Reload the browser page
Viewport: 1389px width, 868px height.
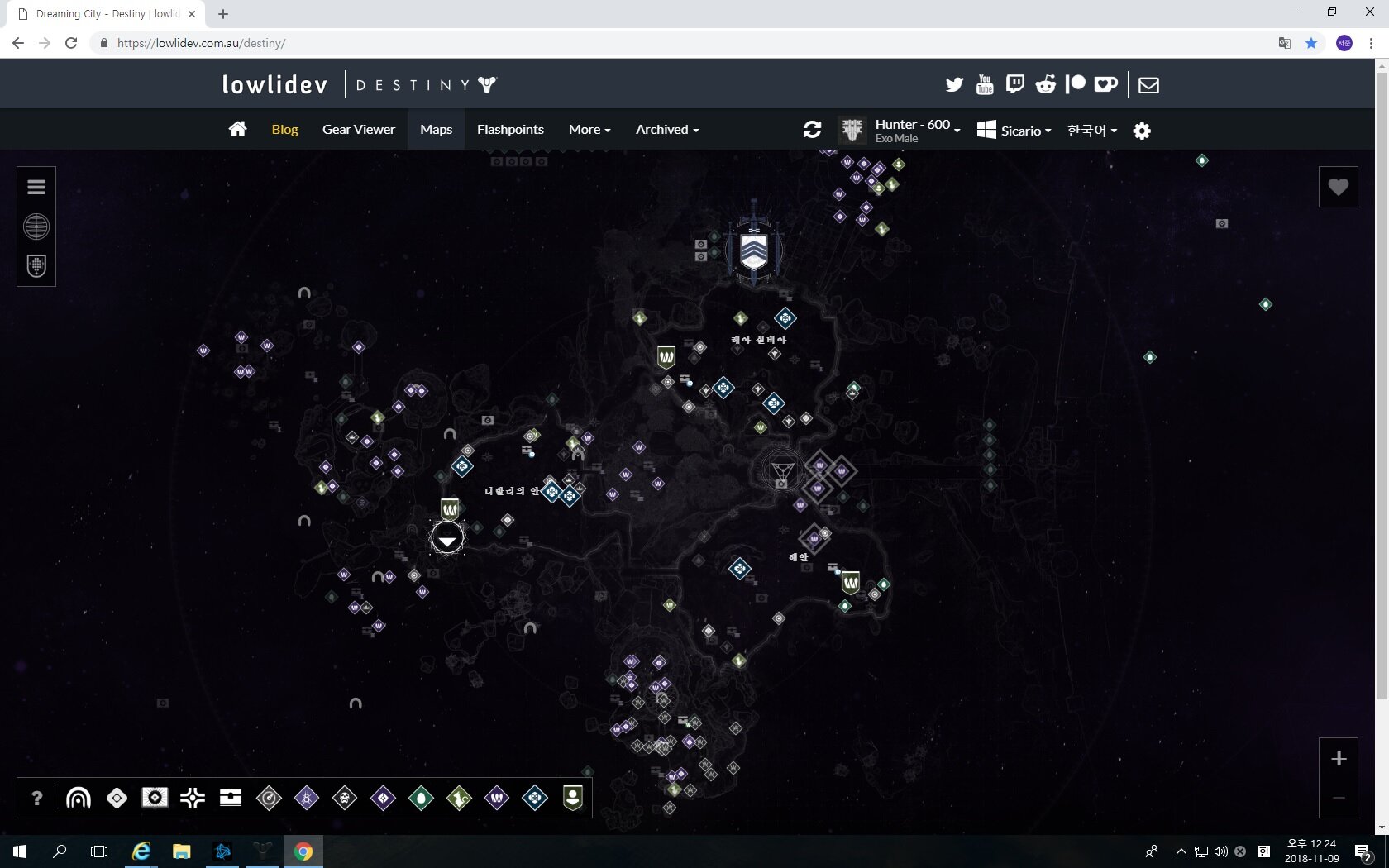pyautogui.click(x=71, y=43)
